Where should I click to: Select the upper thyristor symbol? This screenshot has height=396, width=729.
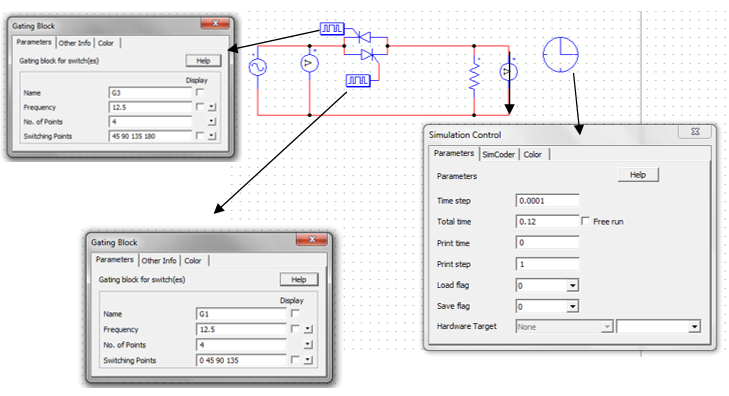coord(364,37)
